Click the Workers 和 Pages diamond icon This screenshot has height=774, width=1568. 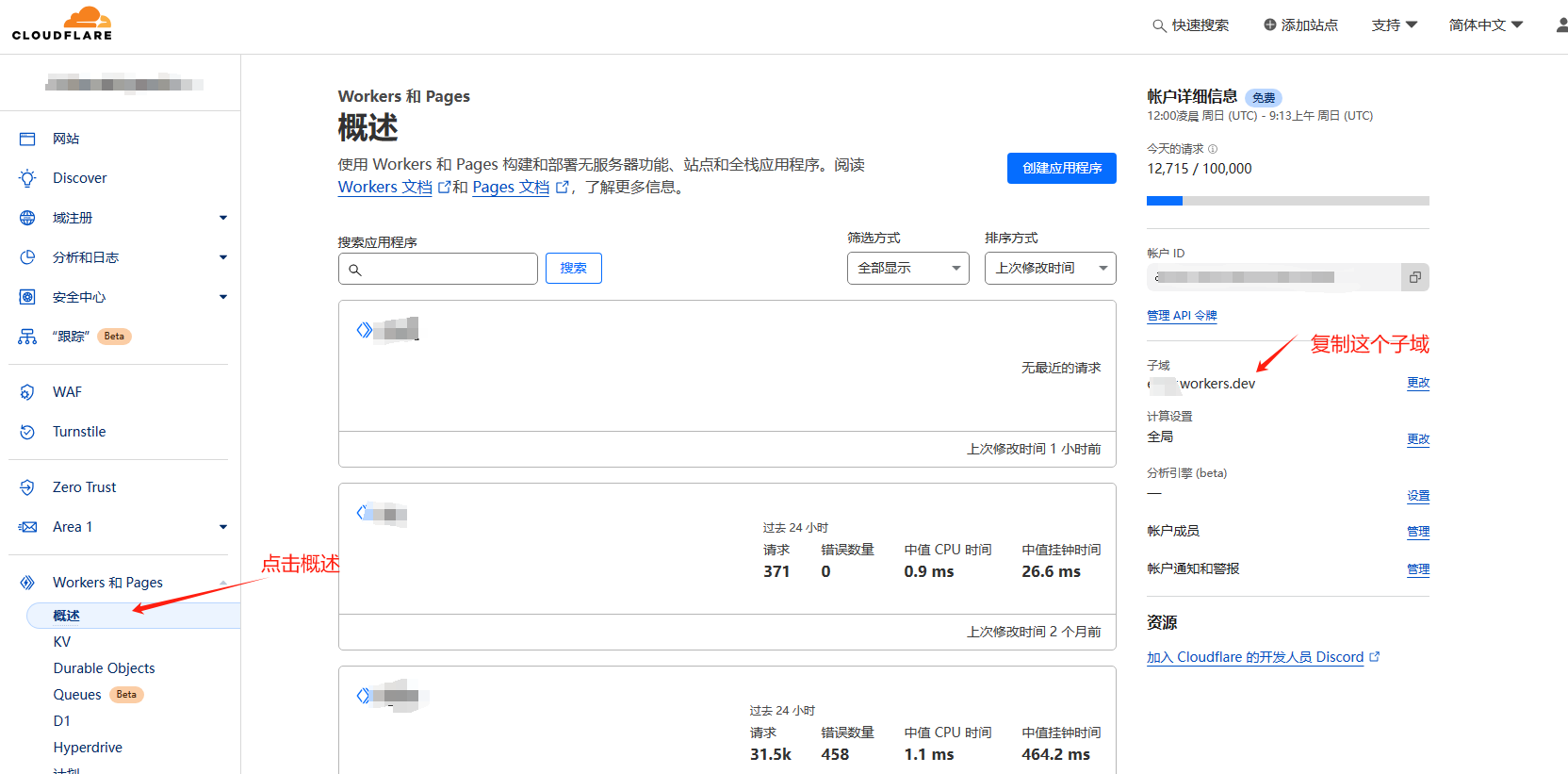click(x=27, y=583)
